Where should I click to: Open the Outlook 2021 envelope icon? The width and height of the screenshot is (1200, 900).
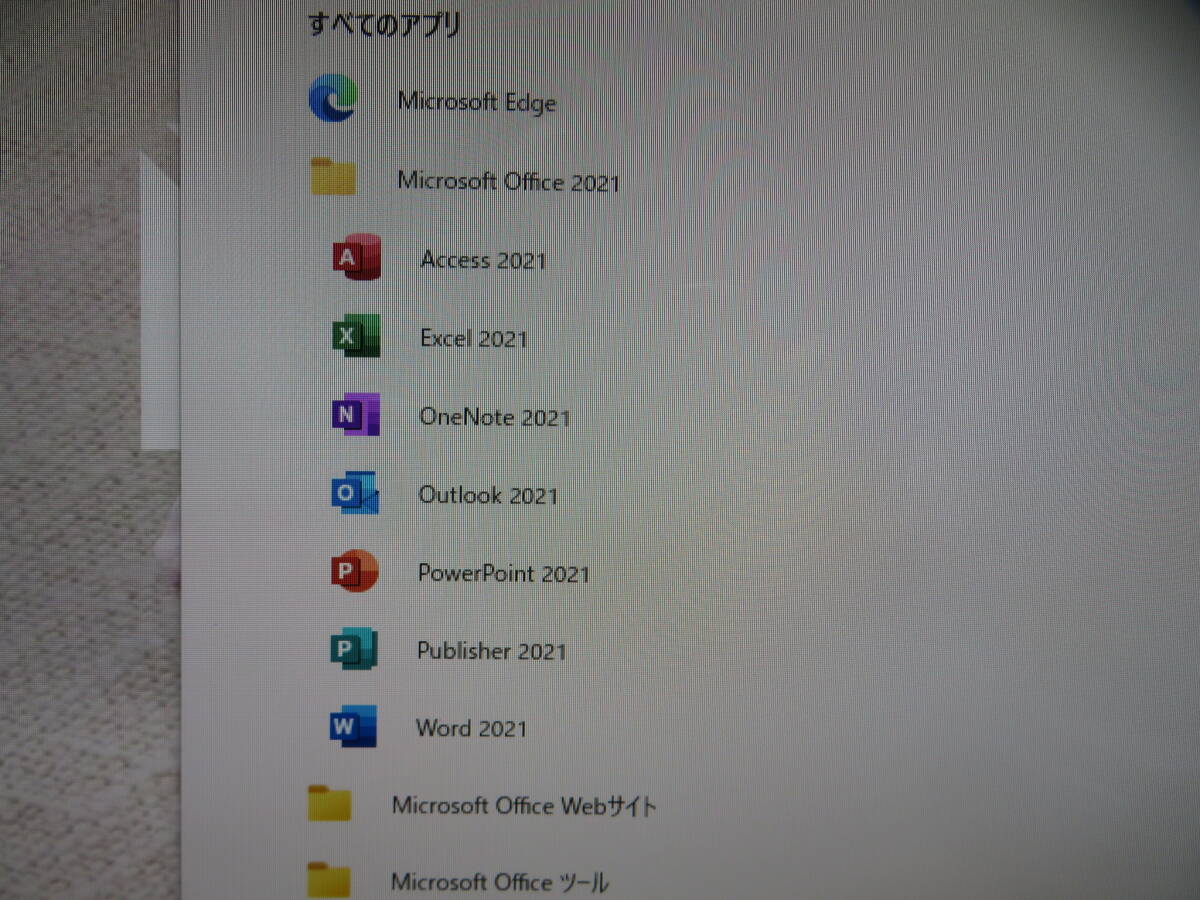click(355, 493)
